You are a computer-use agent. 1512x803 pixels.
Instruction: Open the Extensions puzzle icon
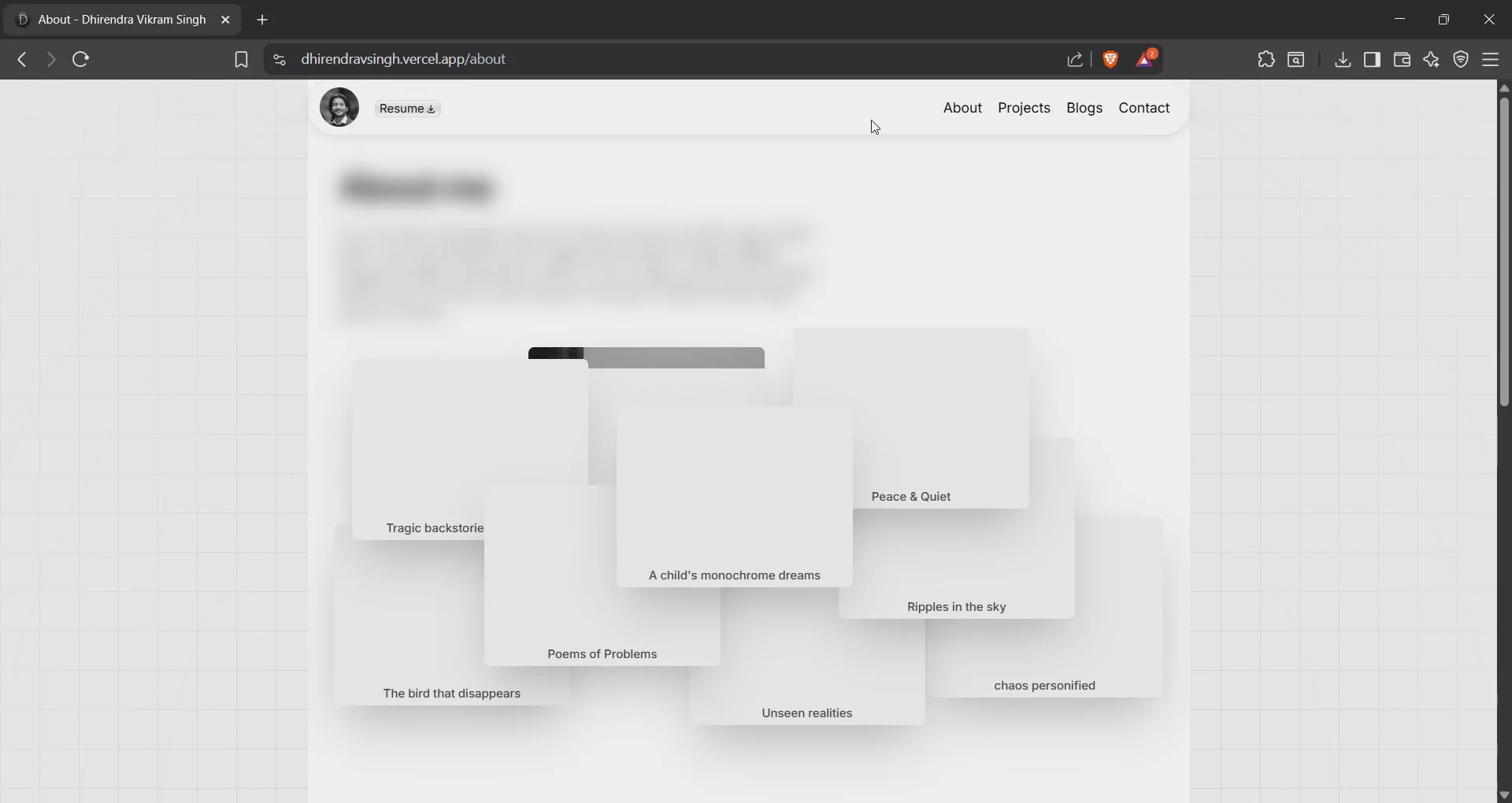click(x=1266, y=59)
